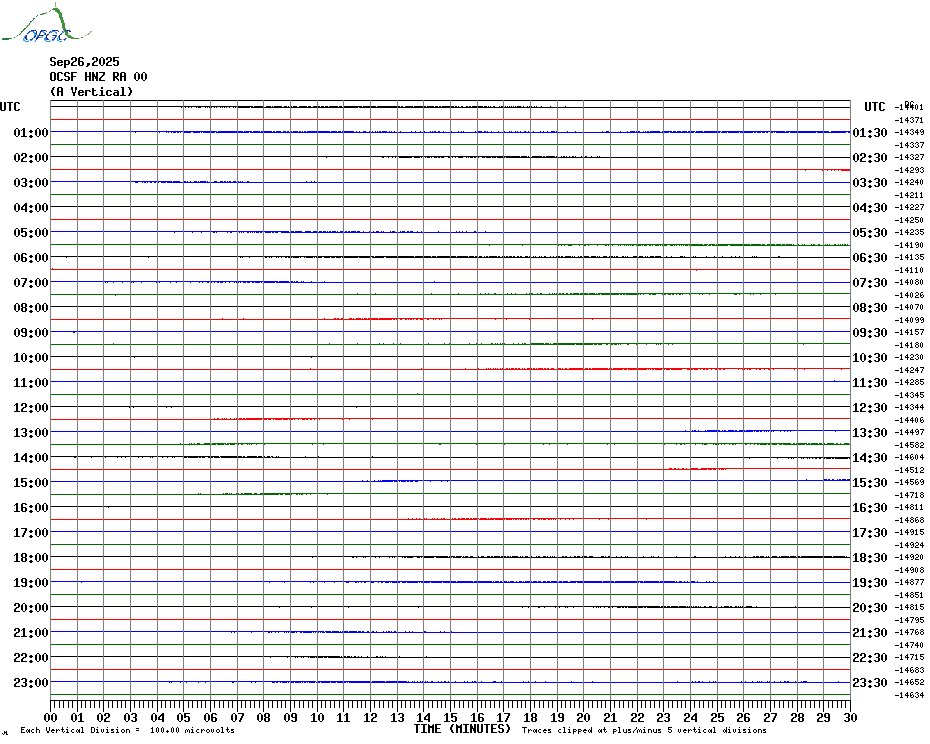930x744 pixels.
Task: Choose the 14:00 time label
Action: point(31,457)
